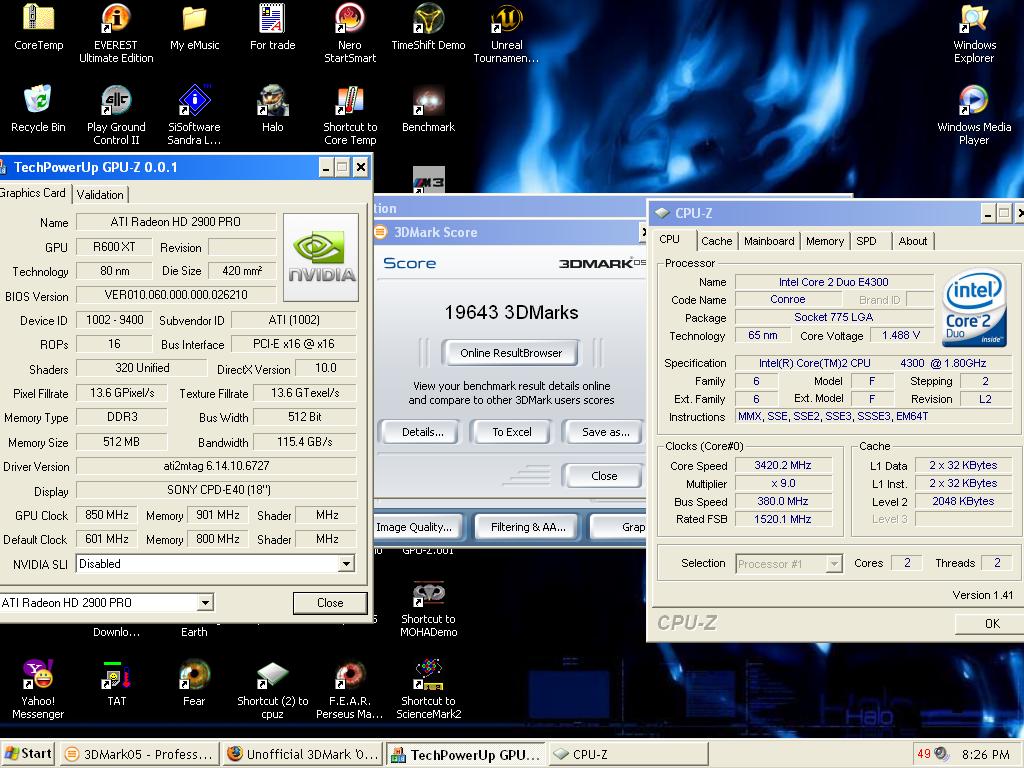Select the TimeShift Demo icon
1024x768 pixels.
428,26
